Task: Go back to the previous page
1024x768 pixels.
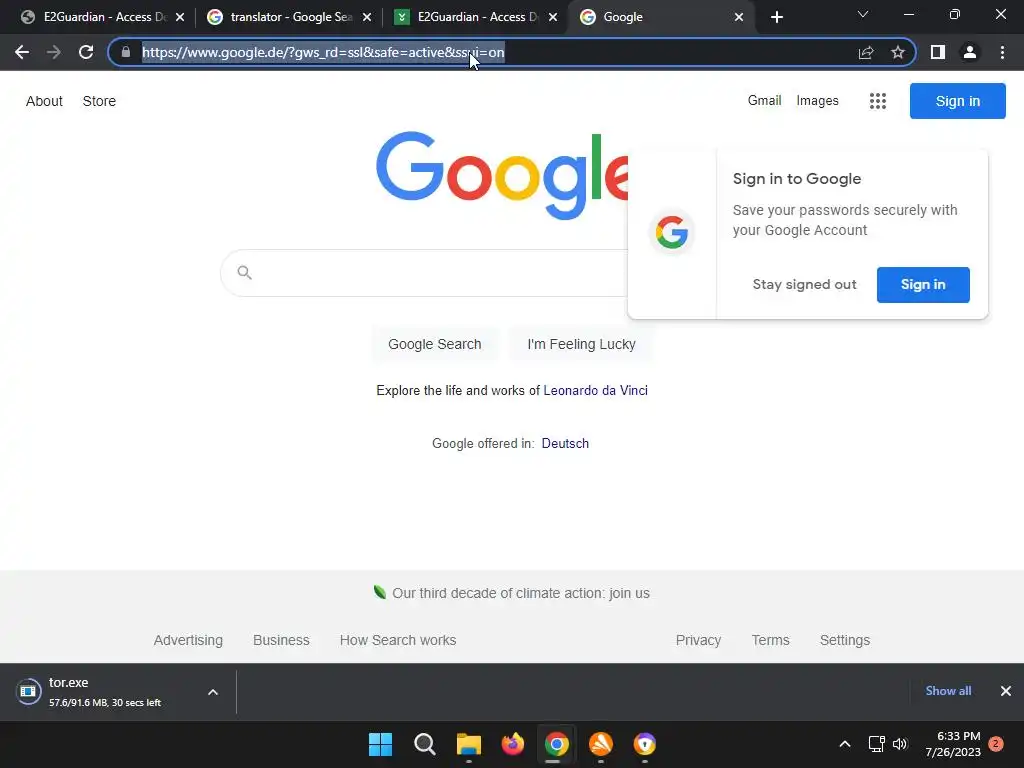Action: [x=22, y=52]
